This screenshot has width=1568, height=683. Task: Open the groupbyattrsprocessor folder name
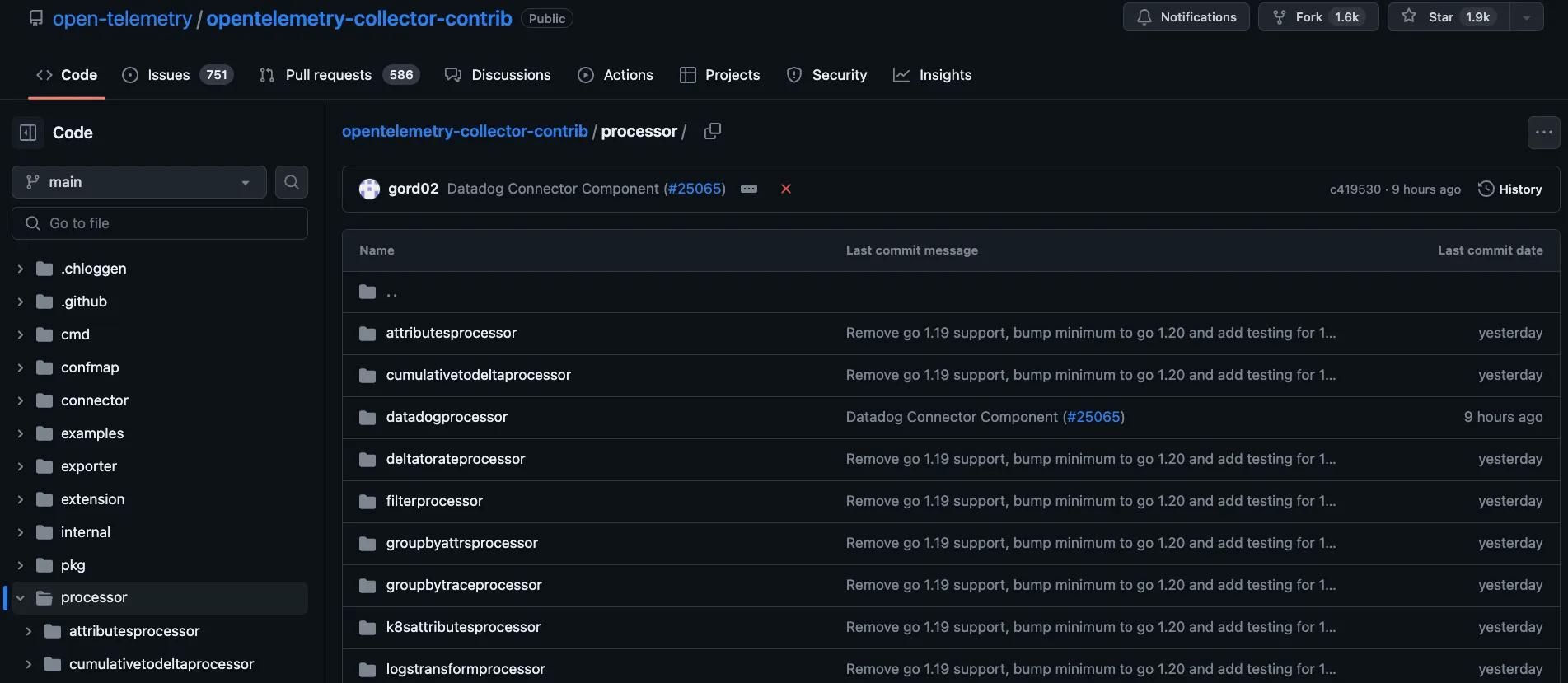click(461, 543)
